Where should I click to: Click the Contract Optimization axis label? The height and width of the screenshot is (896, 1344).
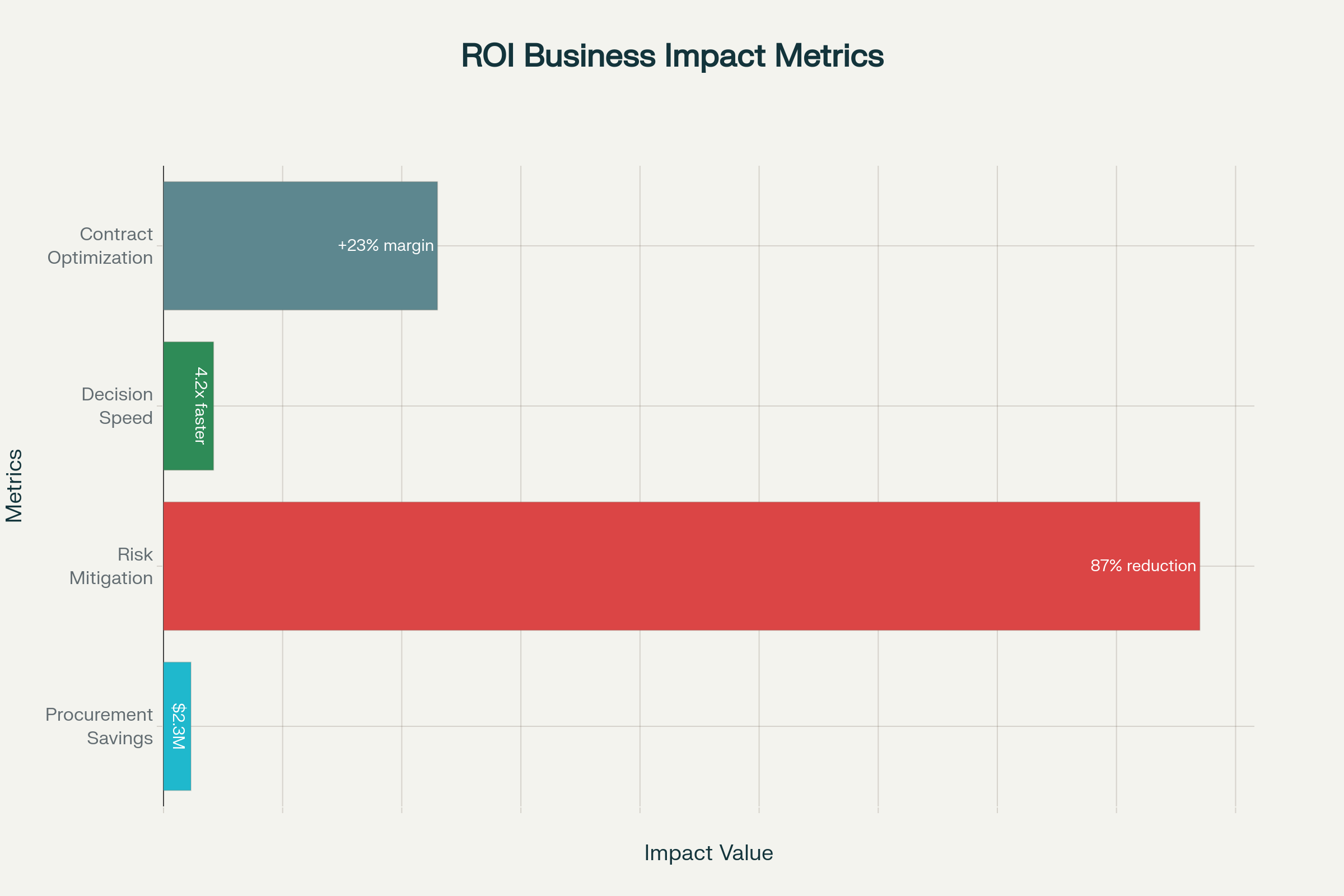tap(101, 246)
